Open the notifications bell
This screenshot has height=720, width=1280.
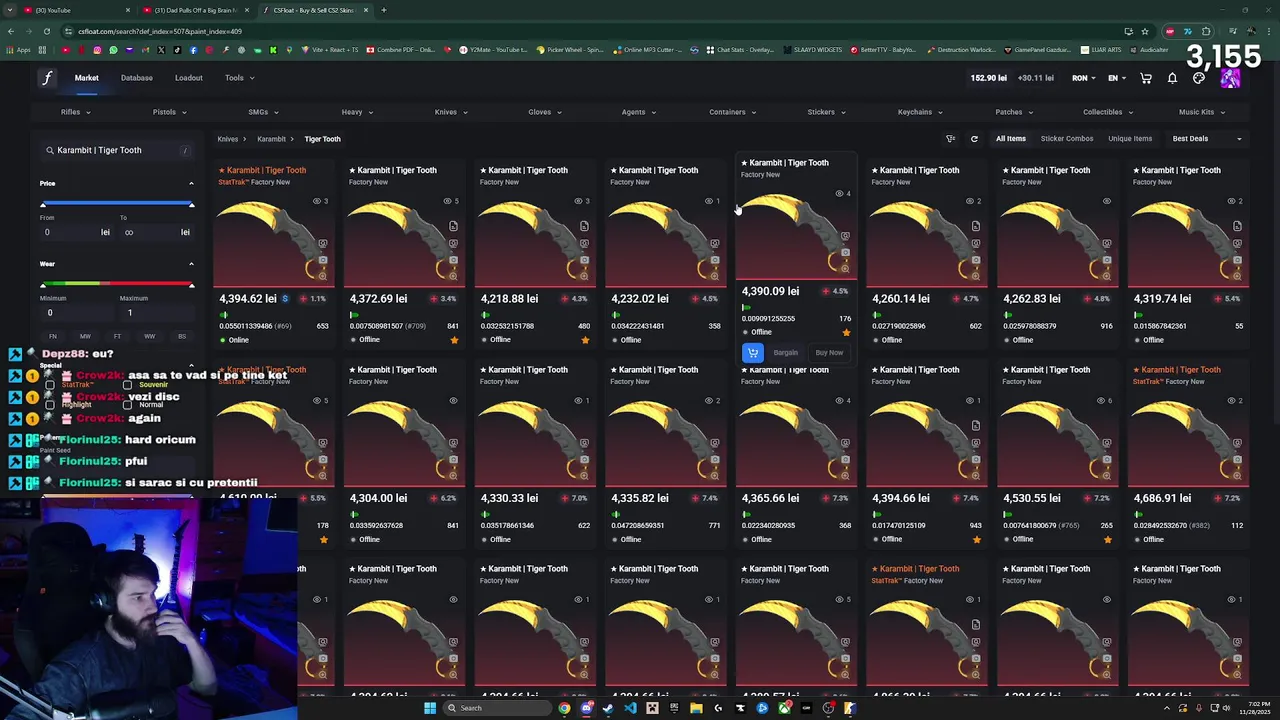pyautogui.click(x=1172, y=78)
